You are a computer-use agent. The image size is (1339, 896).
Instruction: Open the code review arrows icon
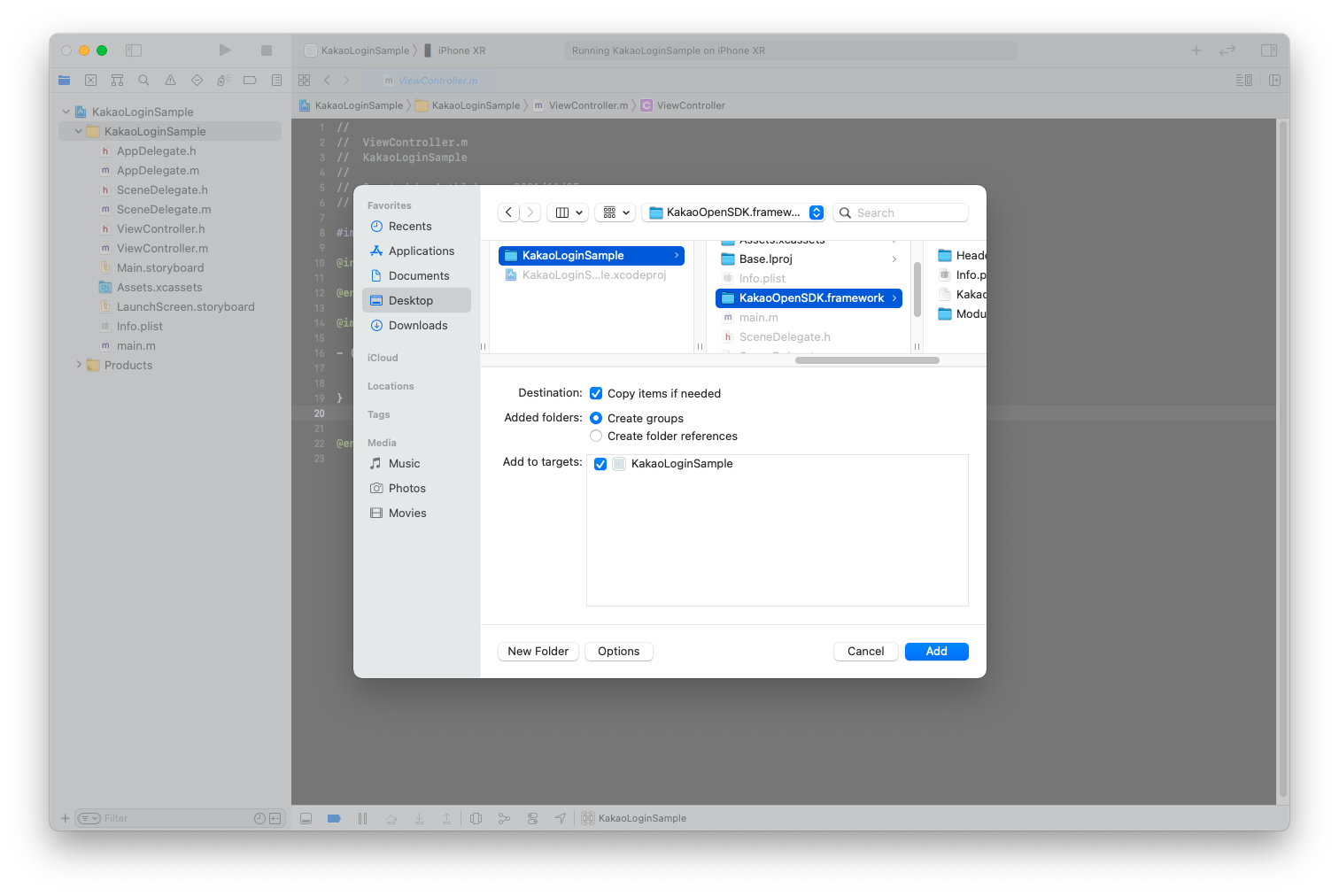[1227, 50]
